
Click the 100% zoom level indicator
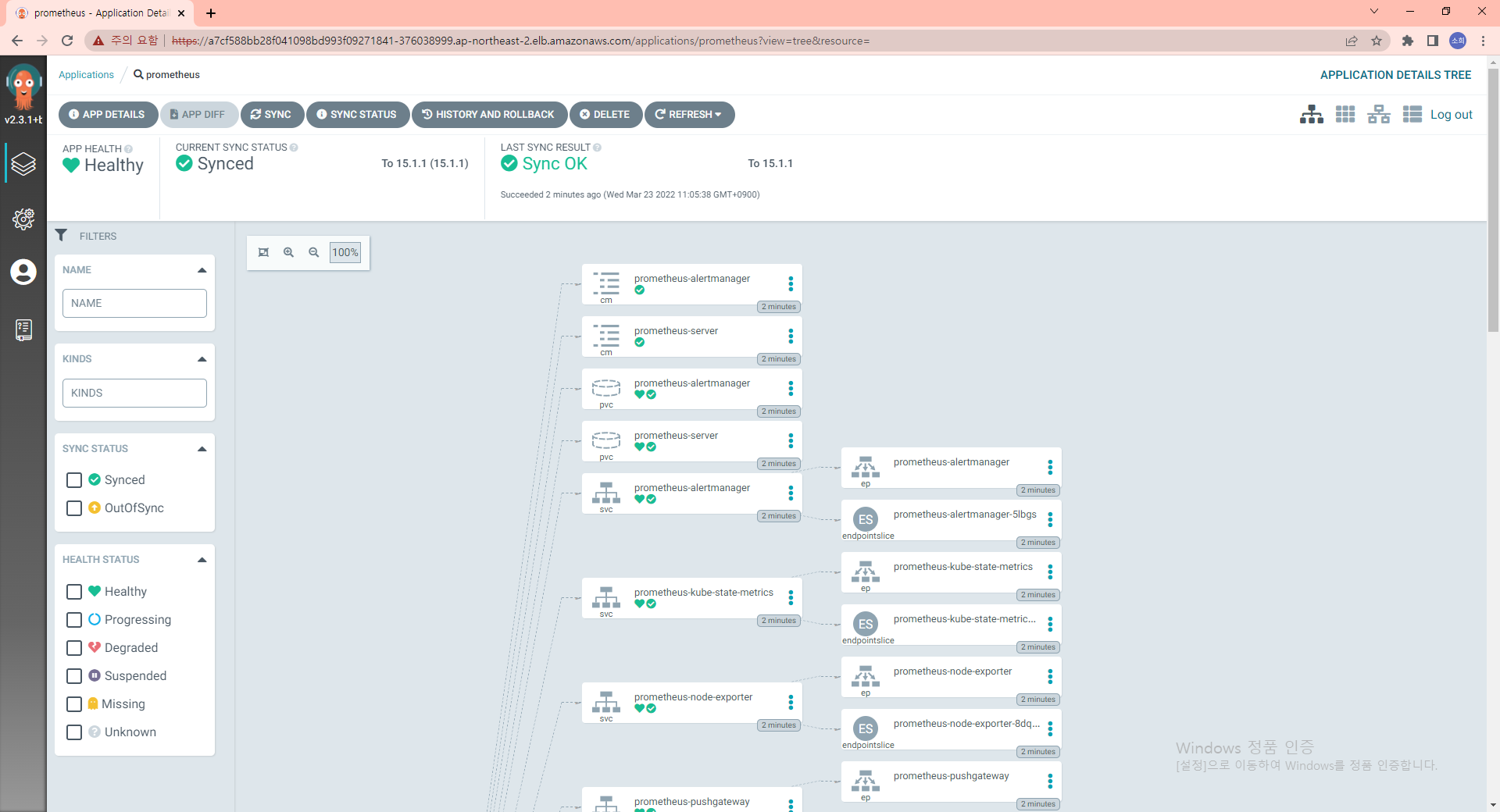345,252
